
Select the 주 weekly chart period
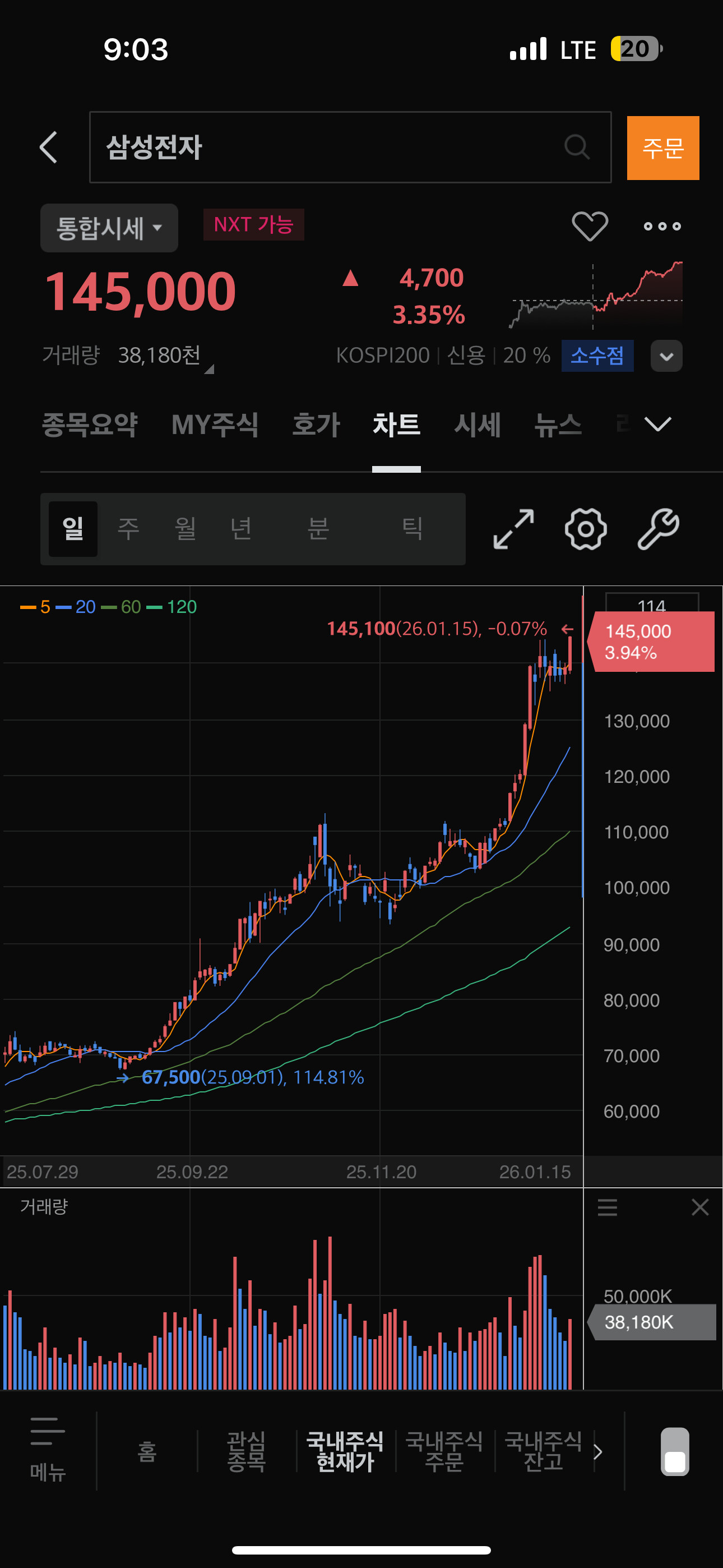tap(128, 528)
